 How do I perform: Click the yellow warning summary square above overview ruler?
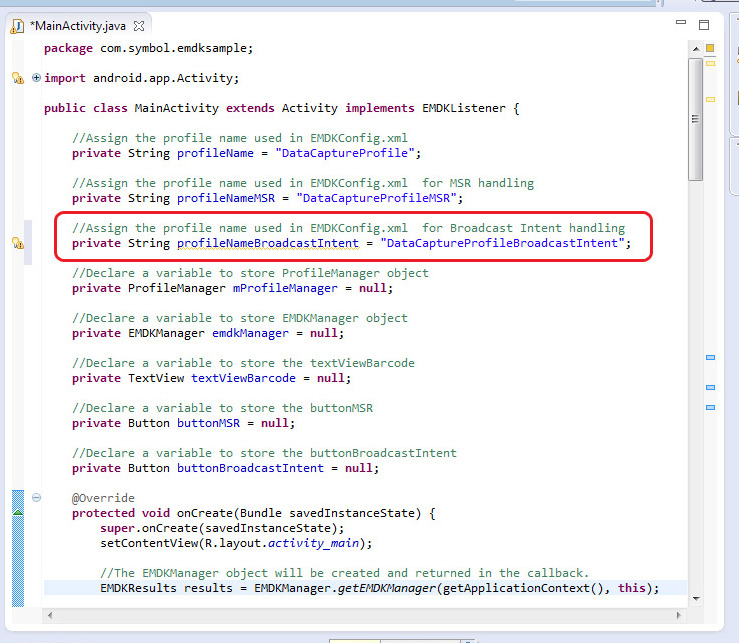710,48
